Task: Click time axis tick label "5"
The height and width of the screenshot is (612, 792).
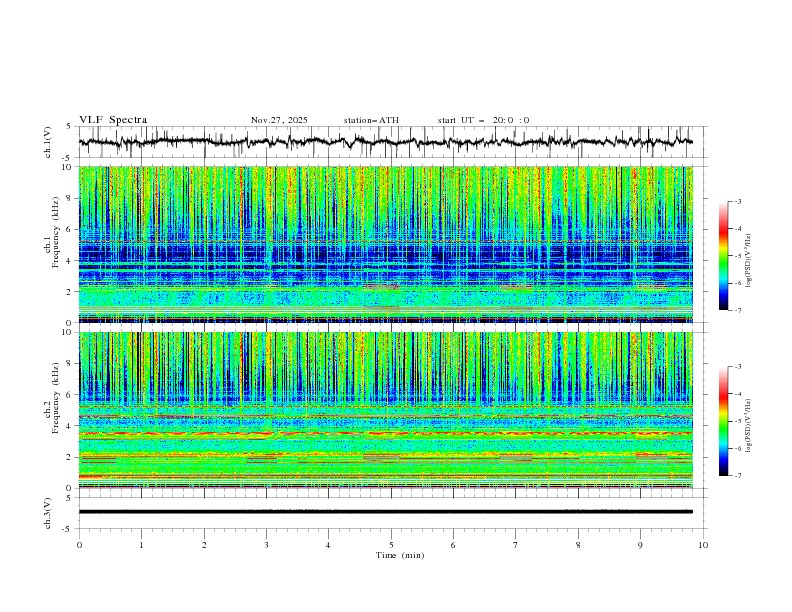Action: (391, 545)
